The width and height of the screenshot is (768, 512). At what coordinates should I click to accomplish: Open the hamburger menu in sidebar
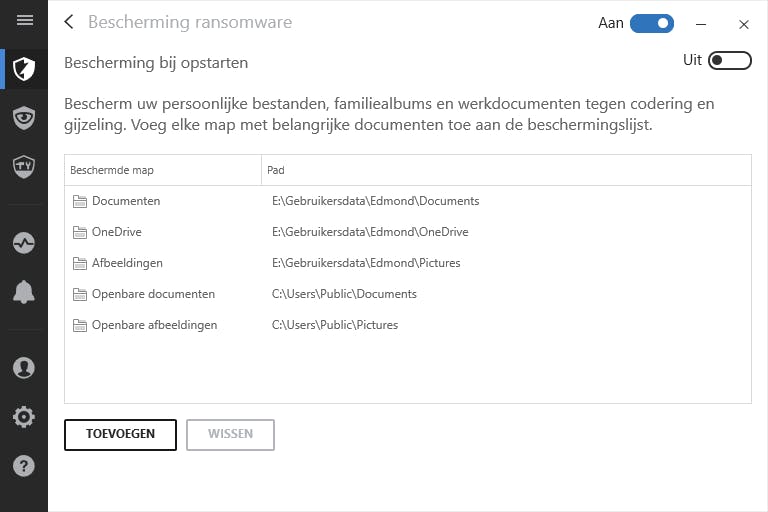point(24,20)
